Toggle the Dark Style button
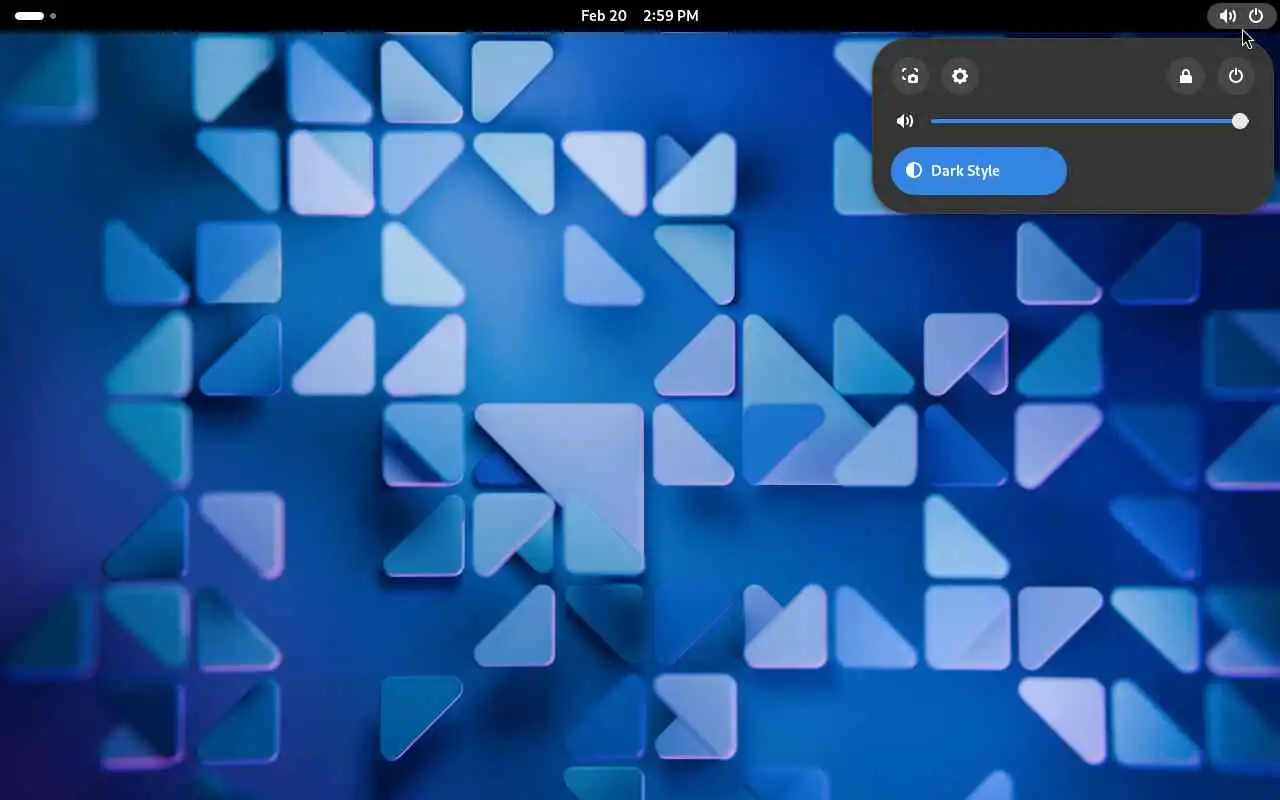 pyautogui.click(x=979, y=171)
